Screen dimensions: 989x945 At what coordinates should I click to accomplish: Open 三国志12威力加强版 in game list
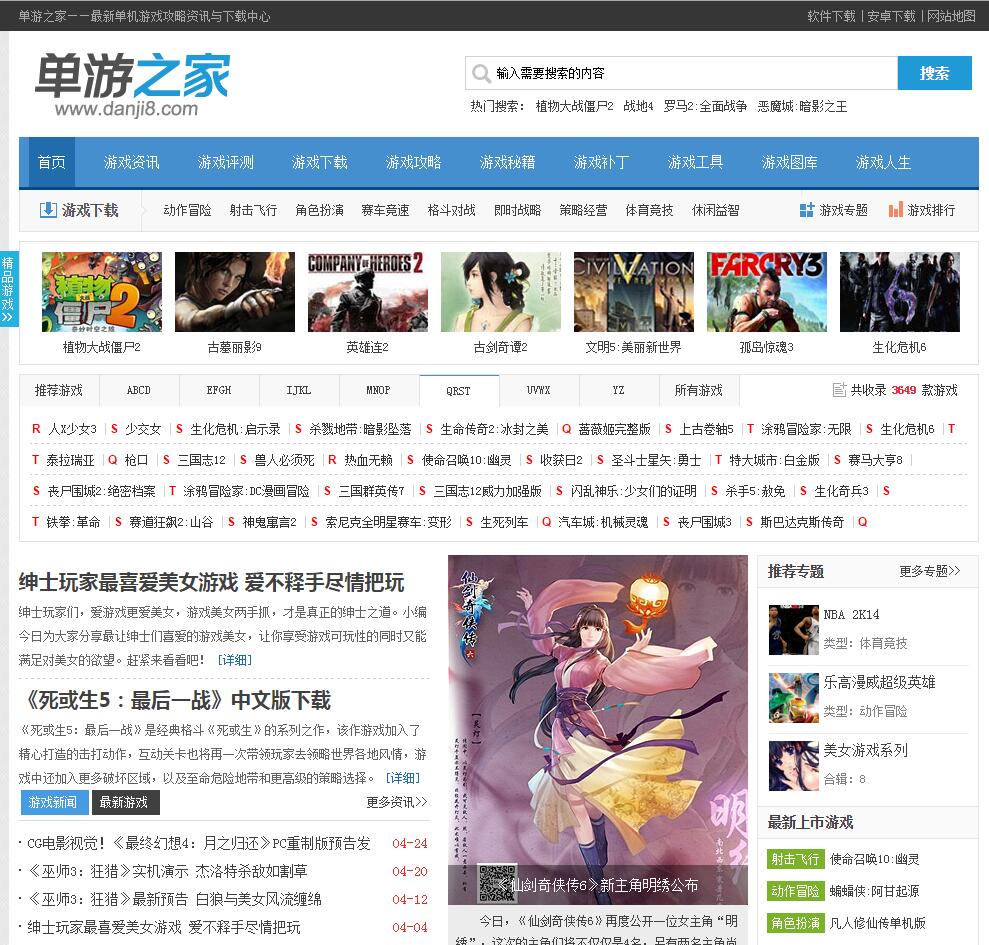click(488, 491)
